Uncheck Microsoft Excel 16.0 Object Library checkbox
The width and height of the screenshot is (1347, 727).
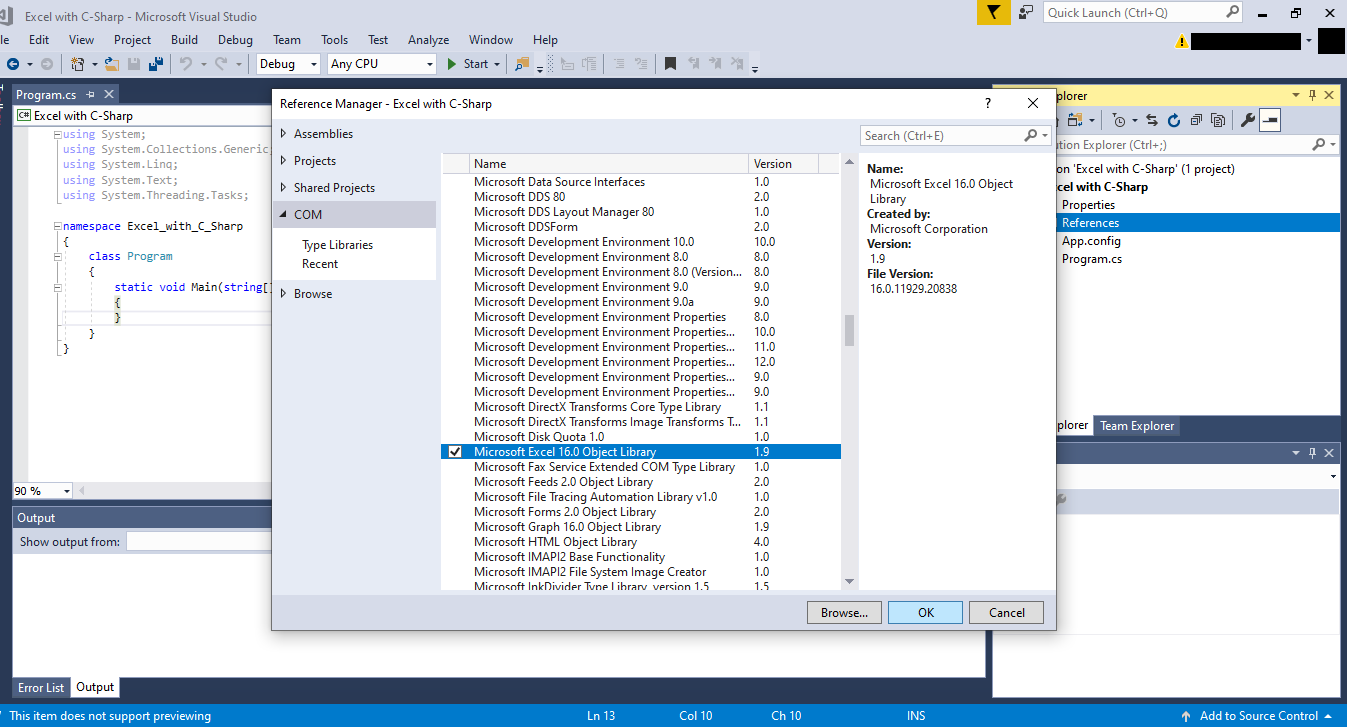pyautogui.click(x=456, y=452)
